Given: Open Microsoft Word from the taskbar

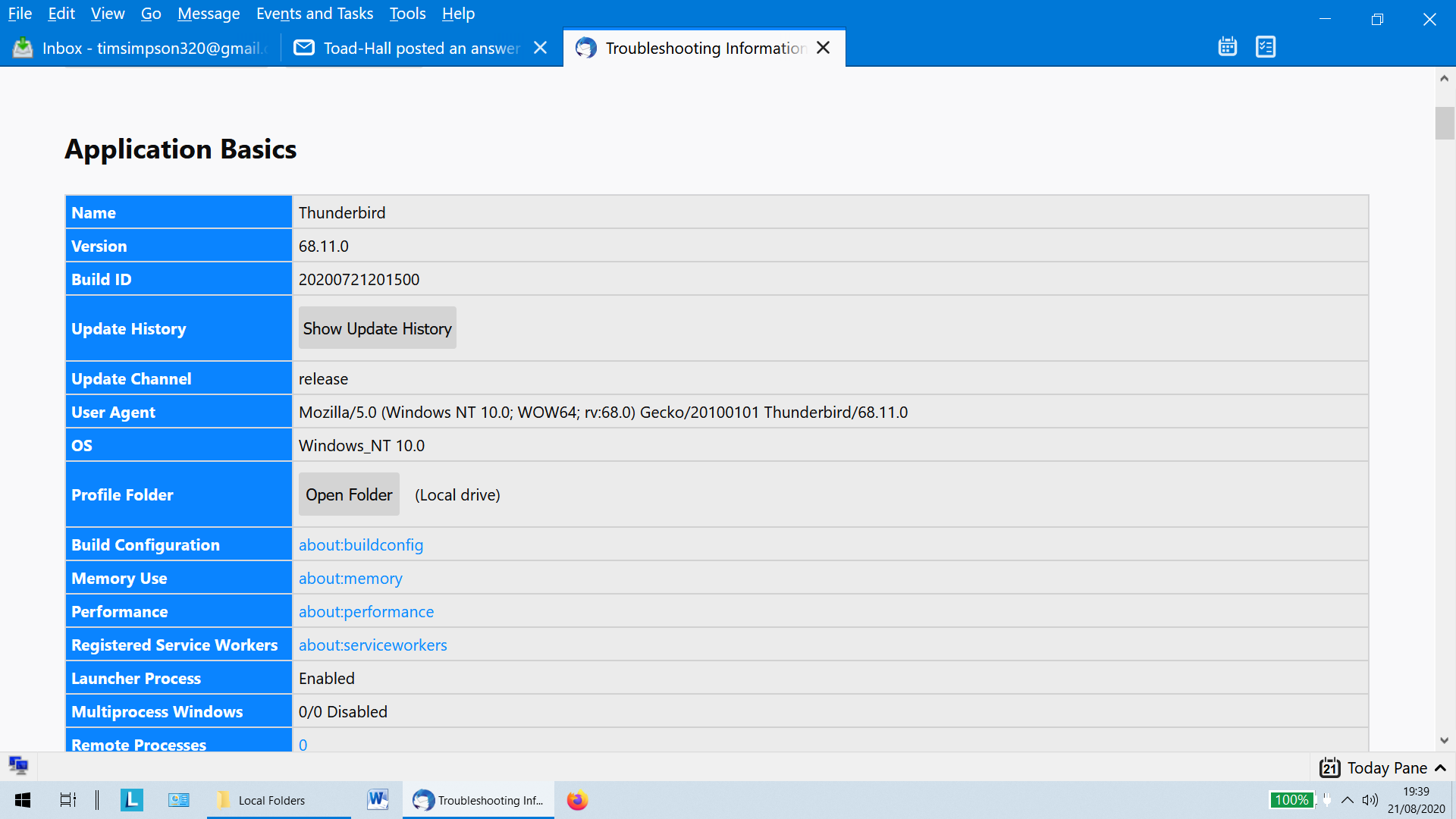Looking at the screenshot, I should 378,800.
